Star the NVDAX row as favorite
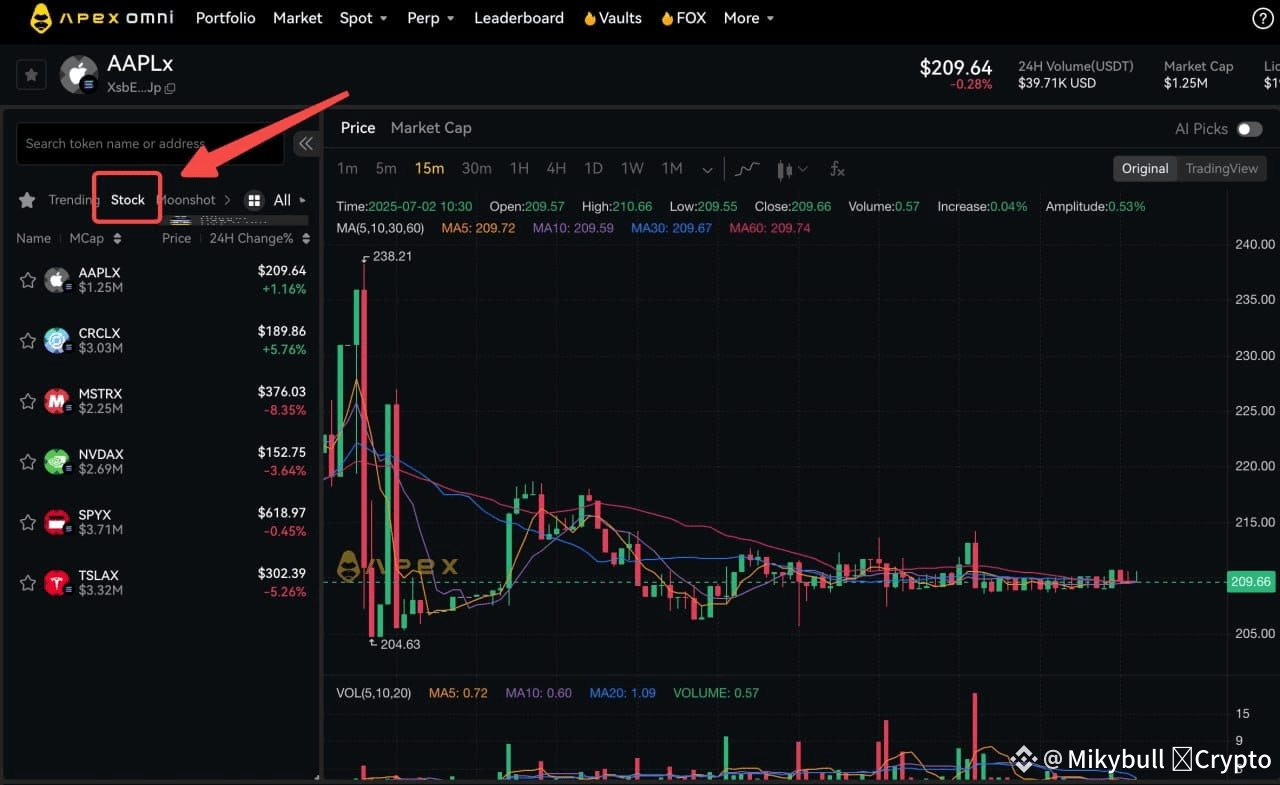The image size is (1280, 785). (28, 461)
